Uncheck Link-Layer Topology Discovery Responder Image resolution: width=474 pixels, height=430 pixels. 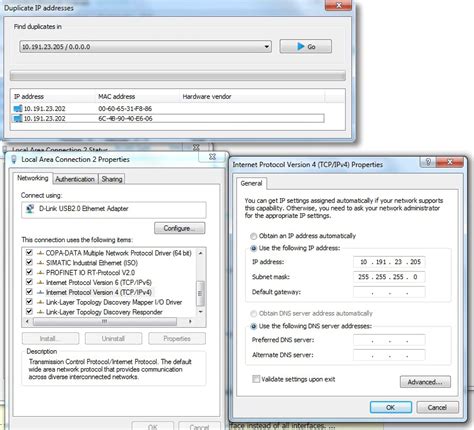(29, 311)
